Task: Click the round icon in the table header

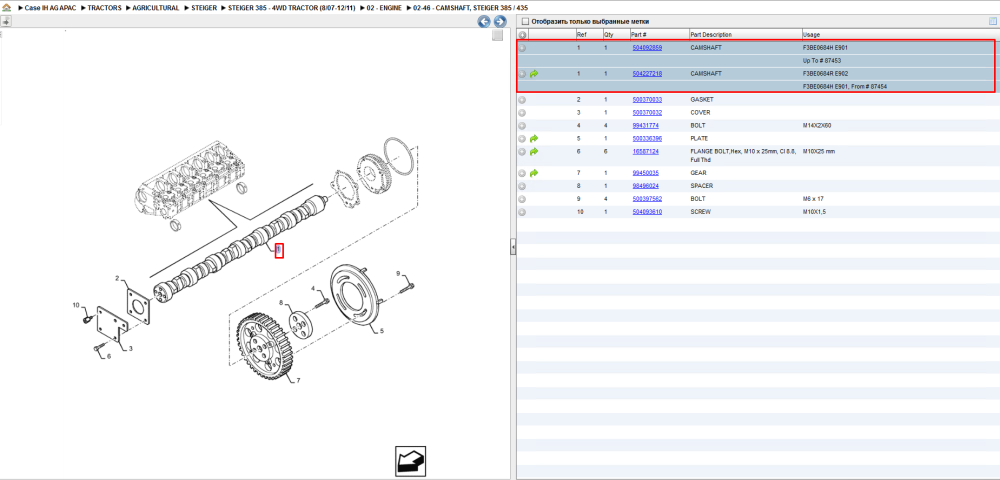Action: [522, 34]
